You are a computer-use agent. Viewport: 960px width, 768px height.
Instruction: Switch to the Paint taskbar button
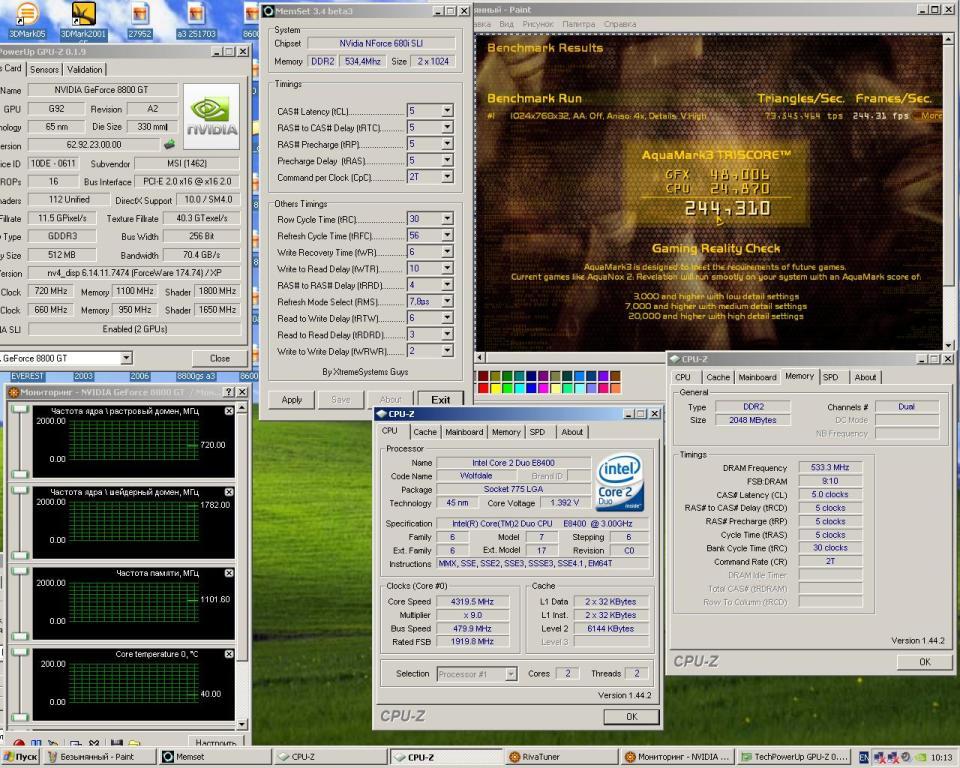[x=98, y=757]
